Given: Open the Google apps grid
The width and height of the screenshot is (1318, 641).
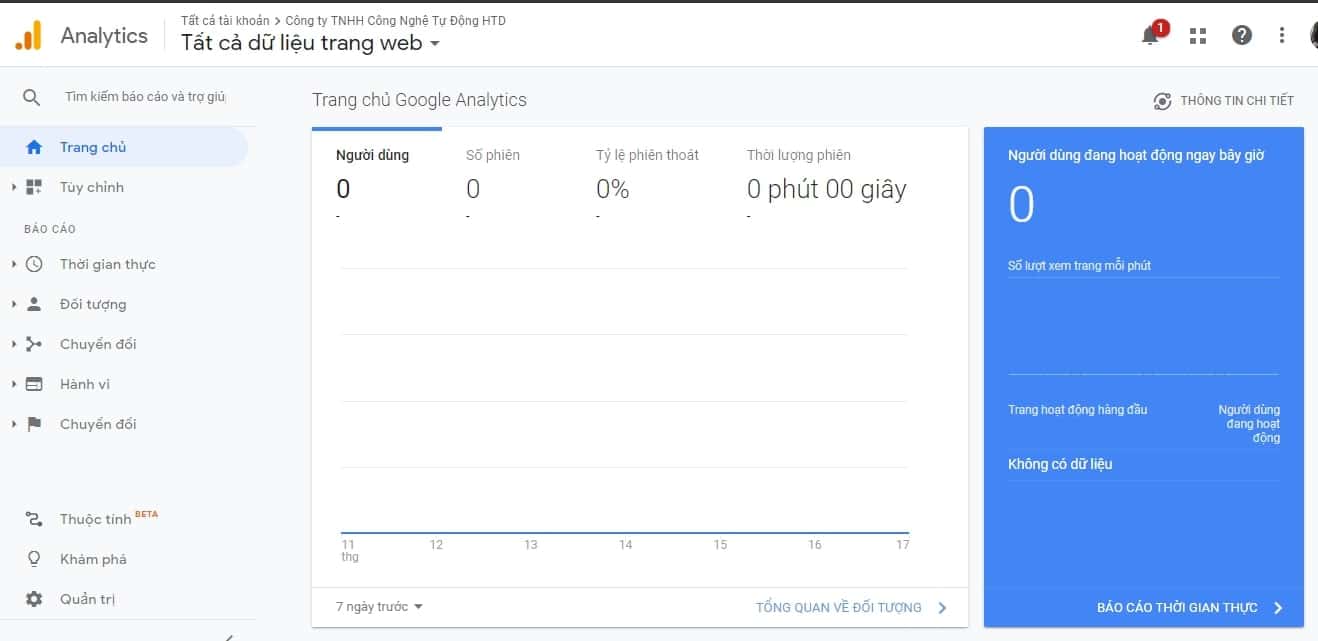Looking at the screenshot, I should tap(1197, 34).
